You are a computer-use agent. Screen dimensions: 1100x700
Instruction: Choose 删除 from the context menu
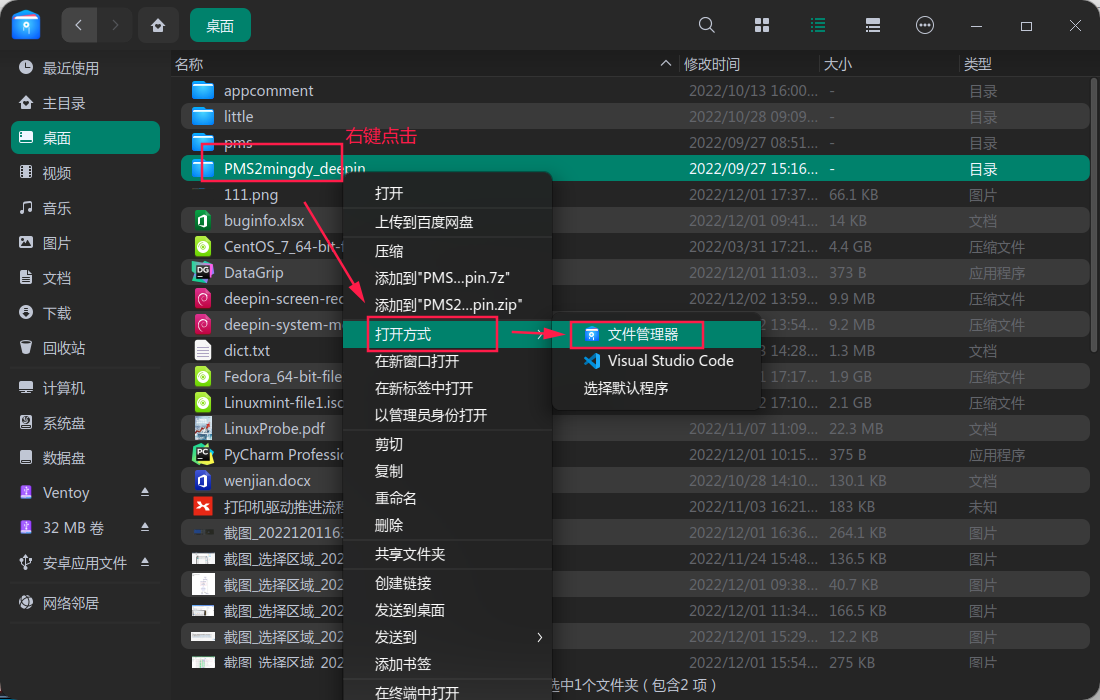[x=447, y=525]
